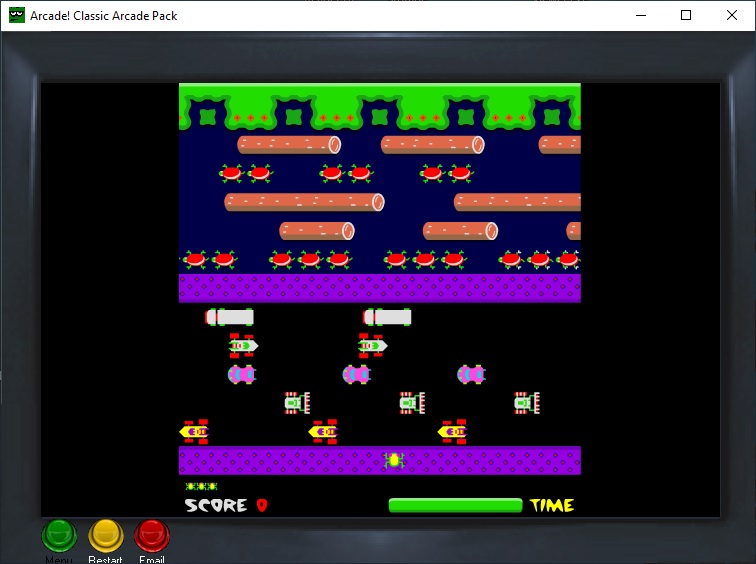Click the right white truck in the top lane

click(387, 317)
